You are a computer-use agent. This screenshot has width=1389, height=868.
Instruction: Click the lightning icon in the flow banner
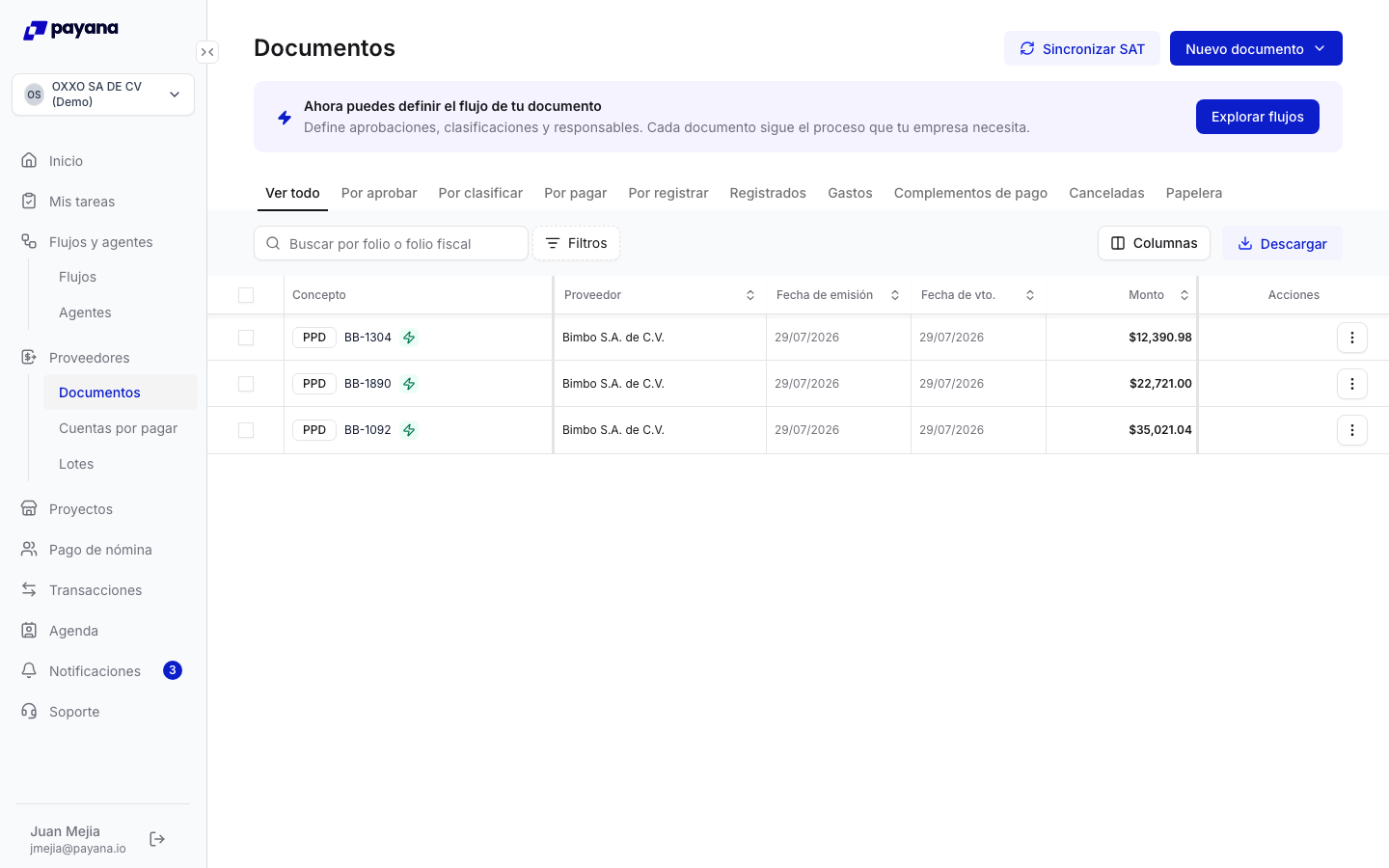[x=285, y=117]
